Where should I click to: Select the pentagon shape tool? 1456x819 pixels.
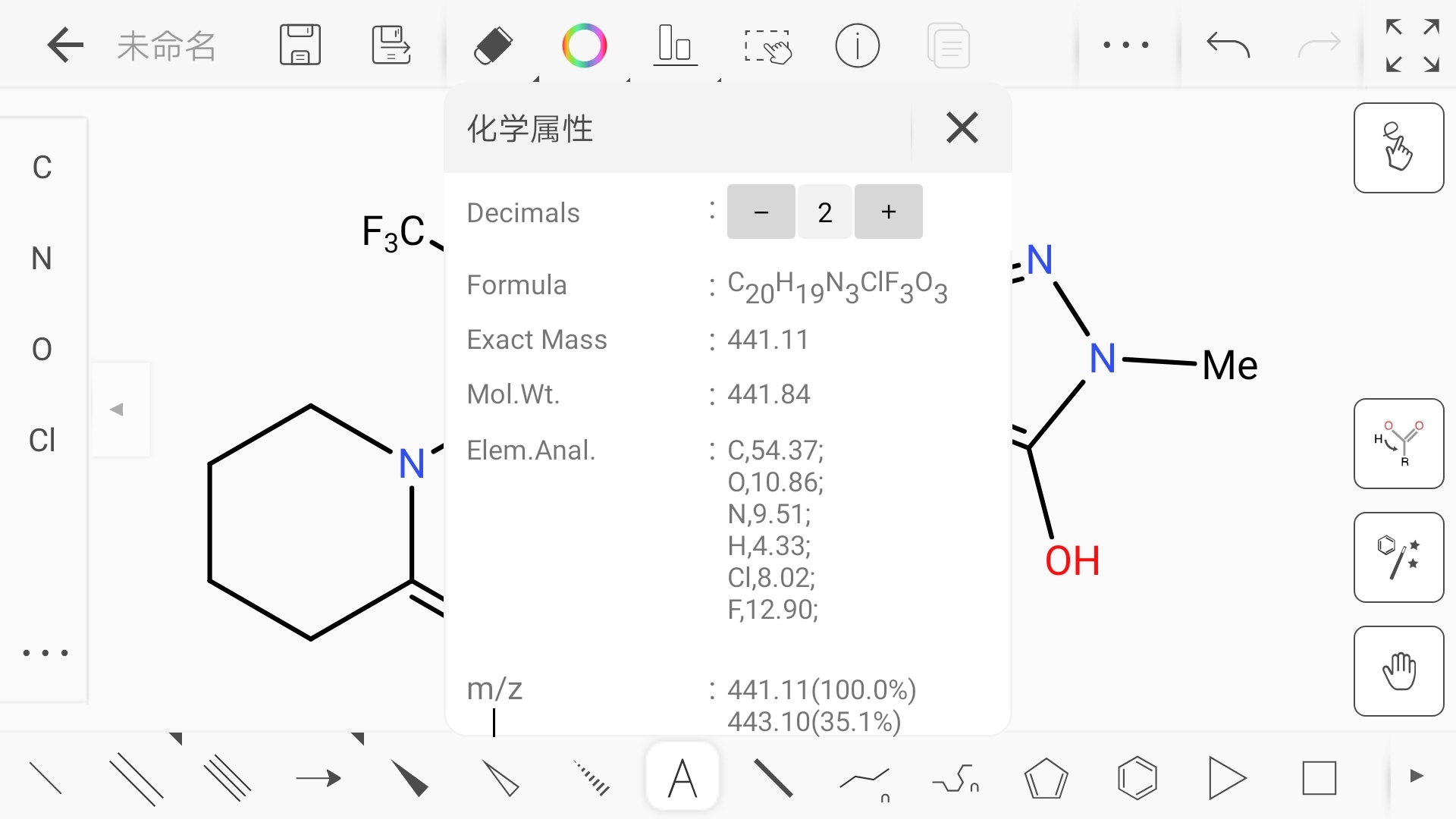(x=1046, y=778)
